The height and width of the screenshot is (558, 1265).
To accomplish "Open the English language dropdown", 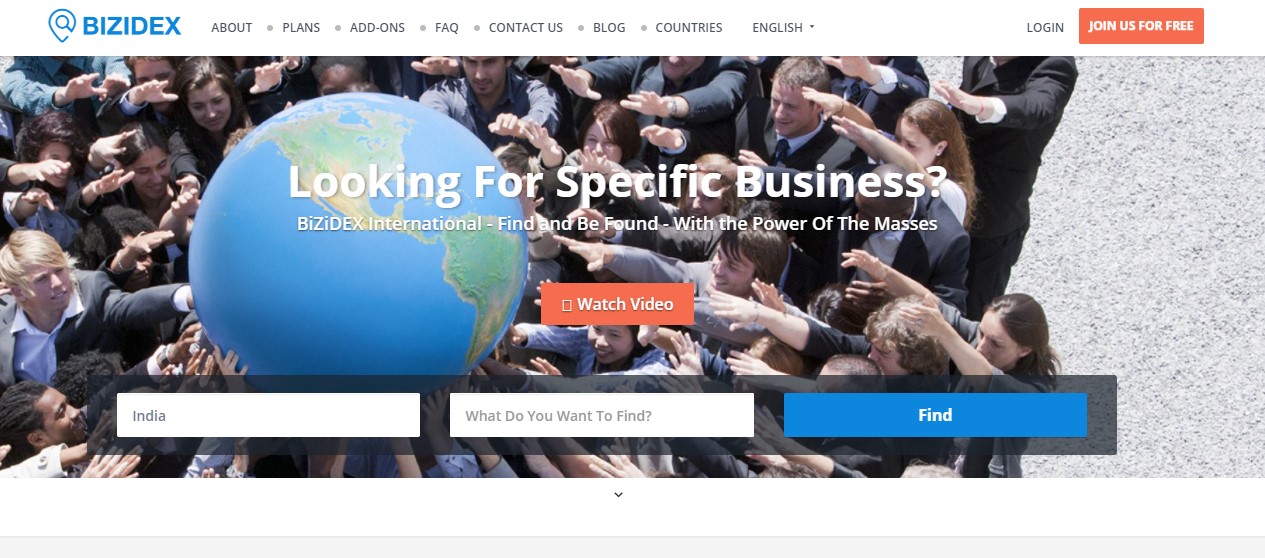I will pyautogui.click(x=783, y=28).
